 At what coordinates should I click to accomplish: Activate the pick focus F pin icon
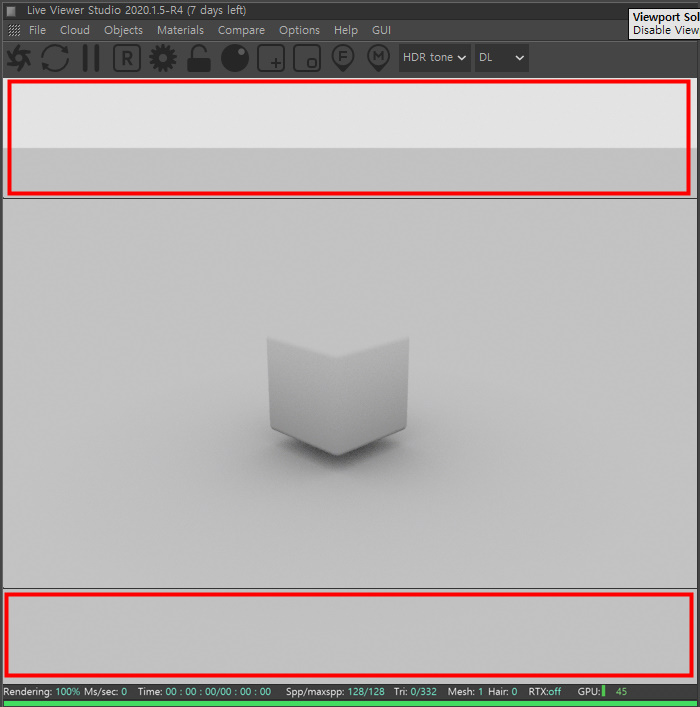343,58
